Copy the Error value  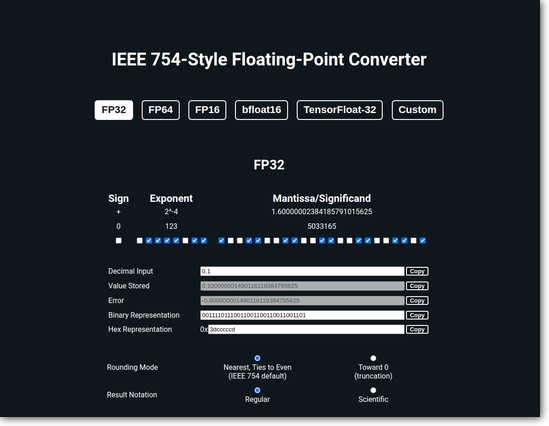[417, 301]
